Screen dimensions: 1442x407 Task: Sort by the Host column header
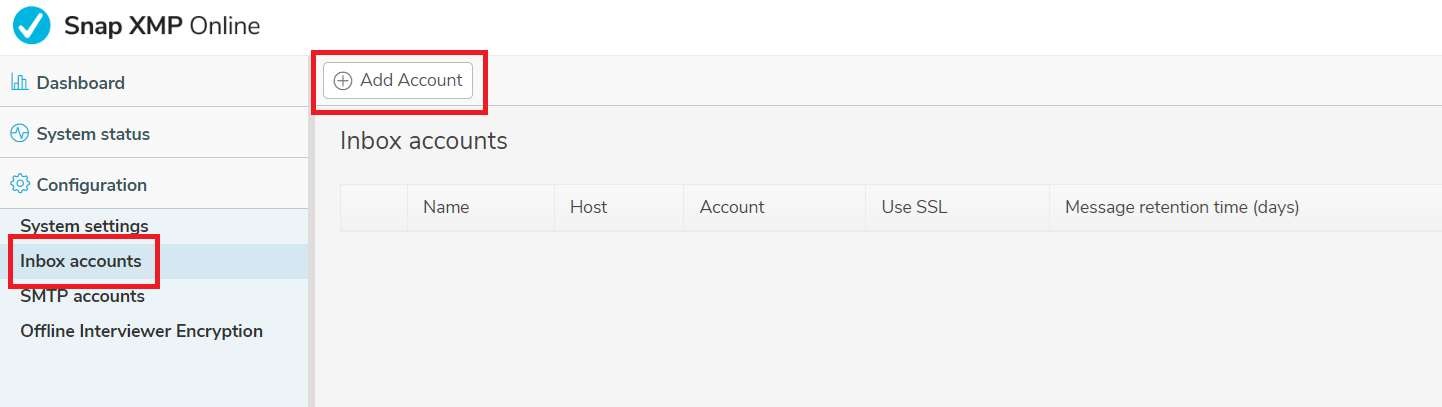[x=588, y=208]
